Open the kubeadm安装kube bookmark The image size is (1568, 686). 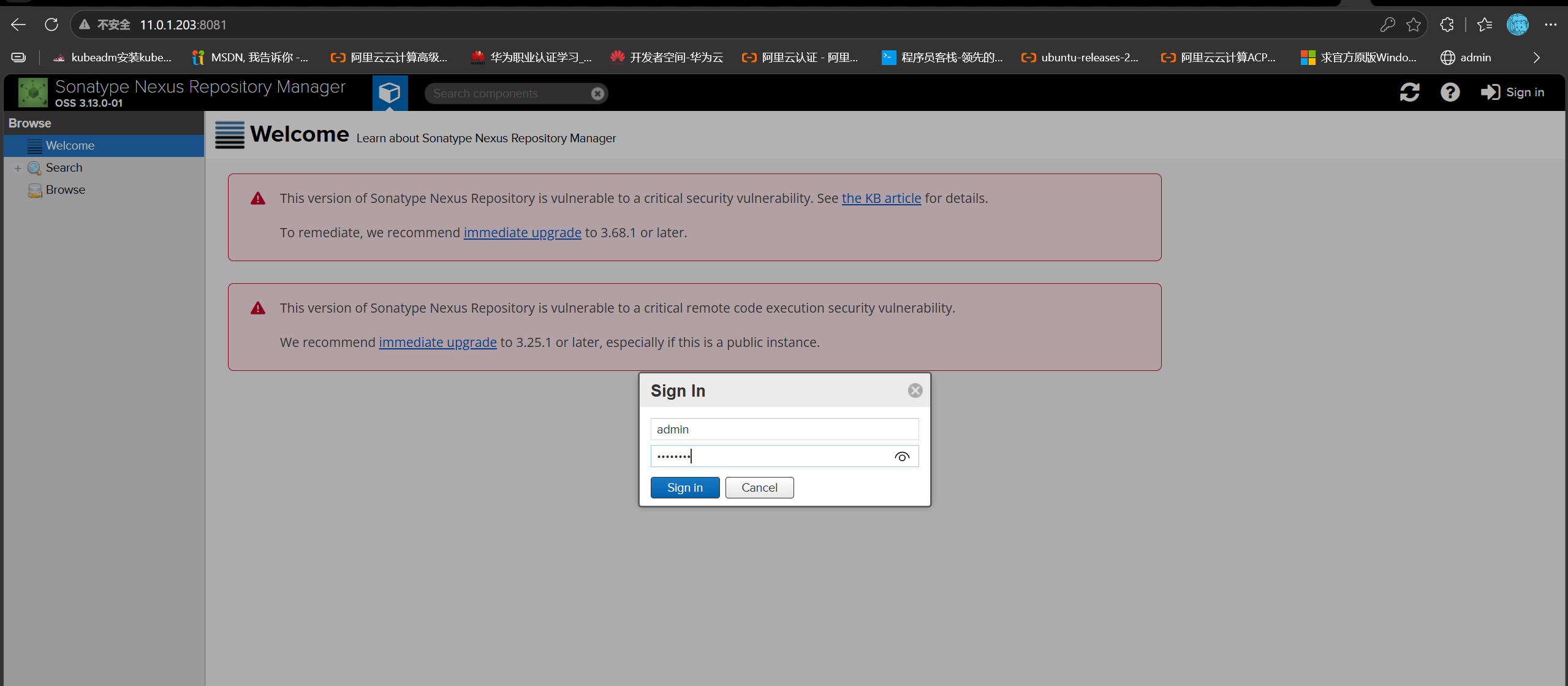[x=112, y=58]
